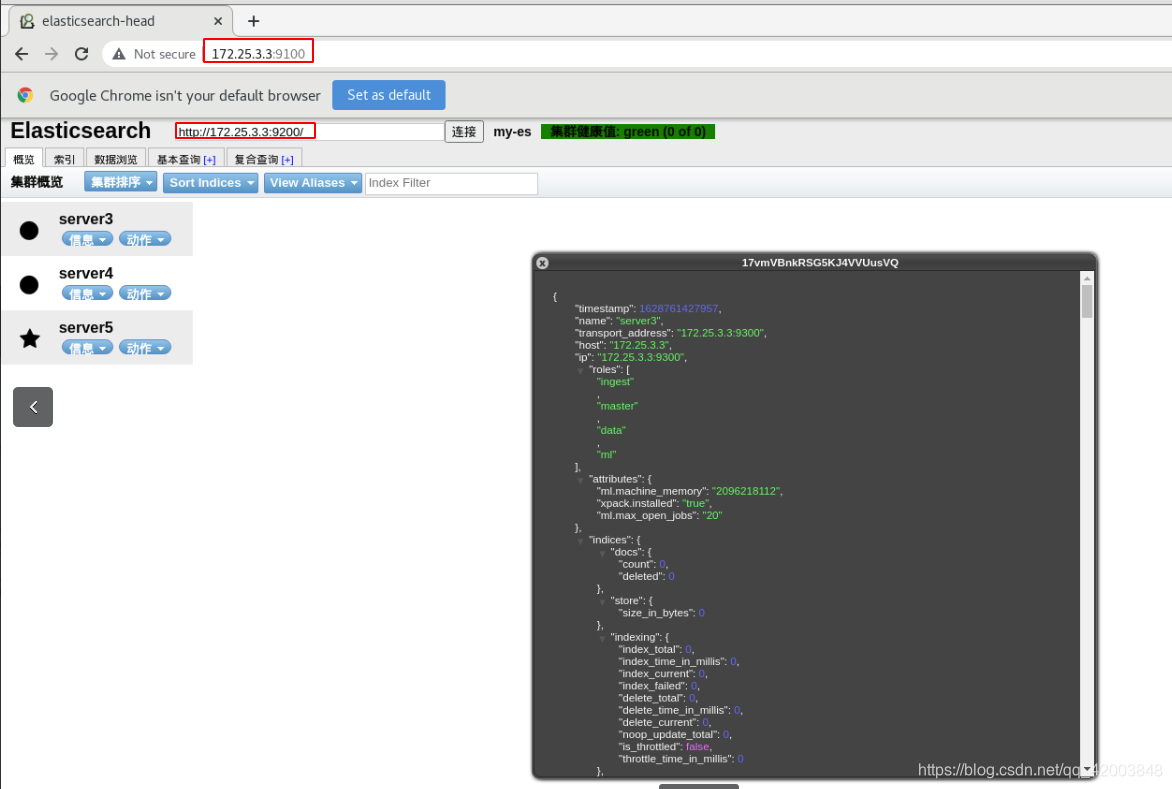Image resolution: width=1172 pixels, height=789 pixels.
Task: Close the node info popup window
Action: (543, 263)
